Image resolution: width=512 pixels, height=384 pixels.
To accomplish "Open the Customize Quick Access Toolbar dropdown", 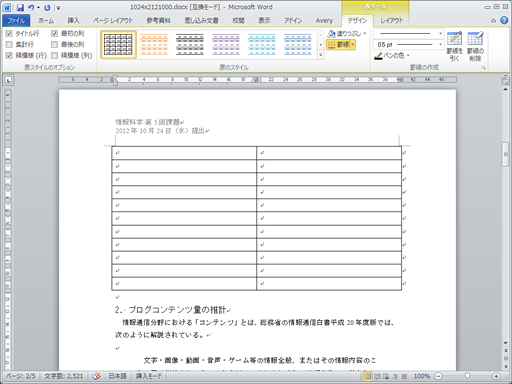I will click(58, 8).
